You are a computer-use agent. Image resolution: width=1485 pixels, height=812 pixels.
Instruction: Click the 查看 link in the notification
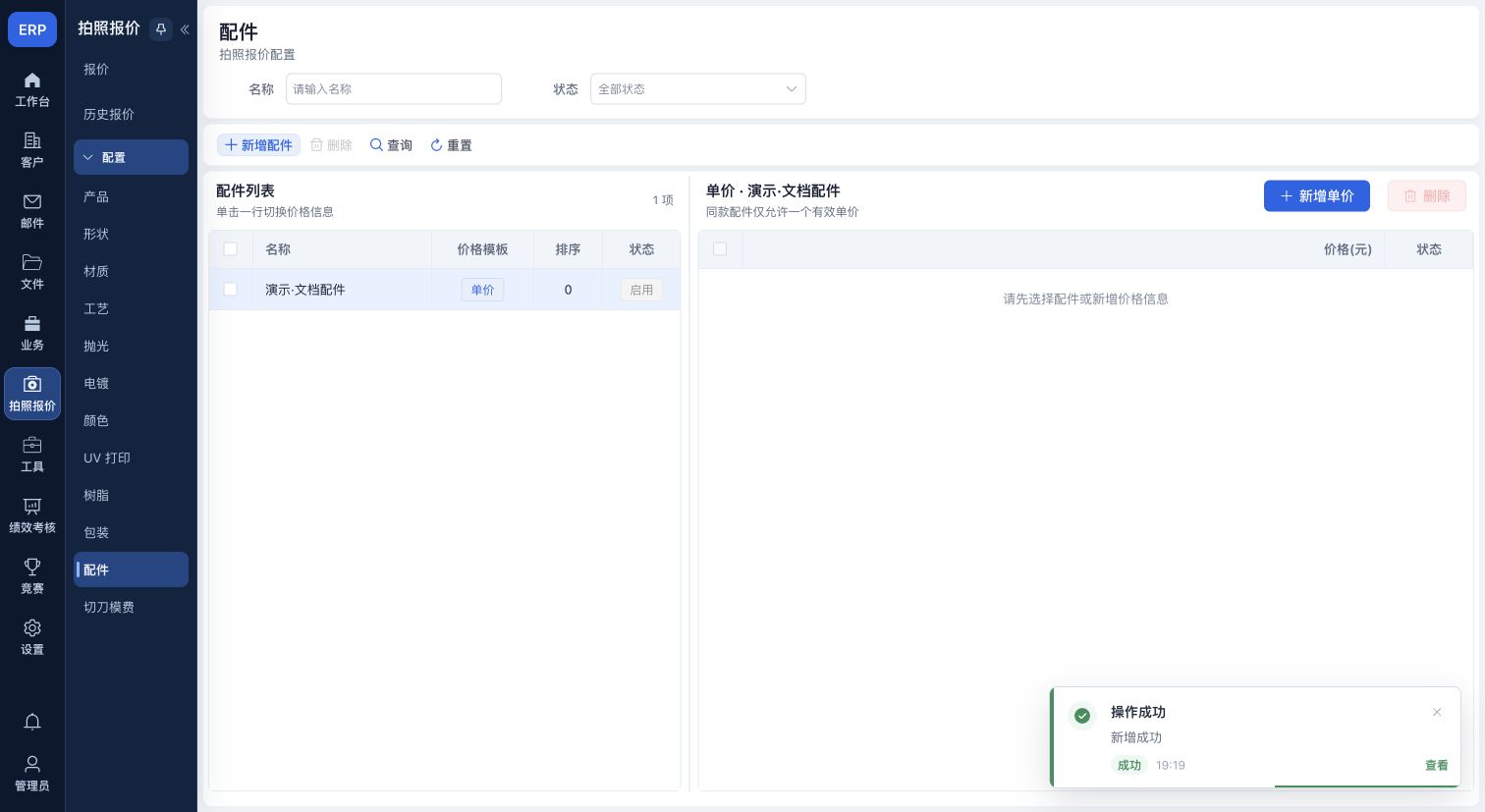[x=1436, y=765]
